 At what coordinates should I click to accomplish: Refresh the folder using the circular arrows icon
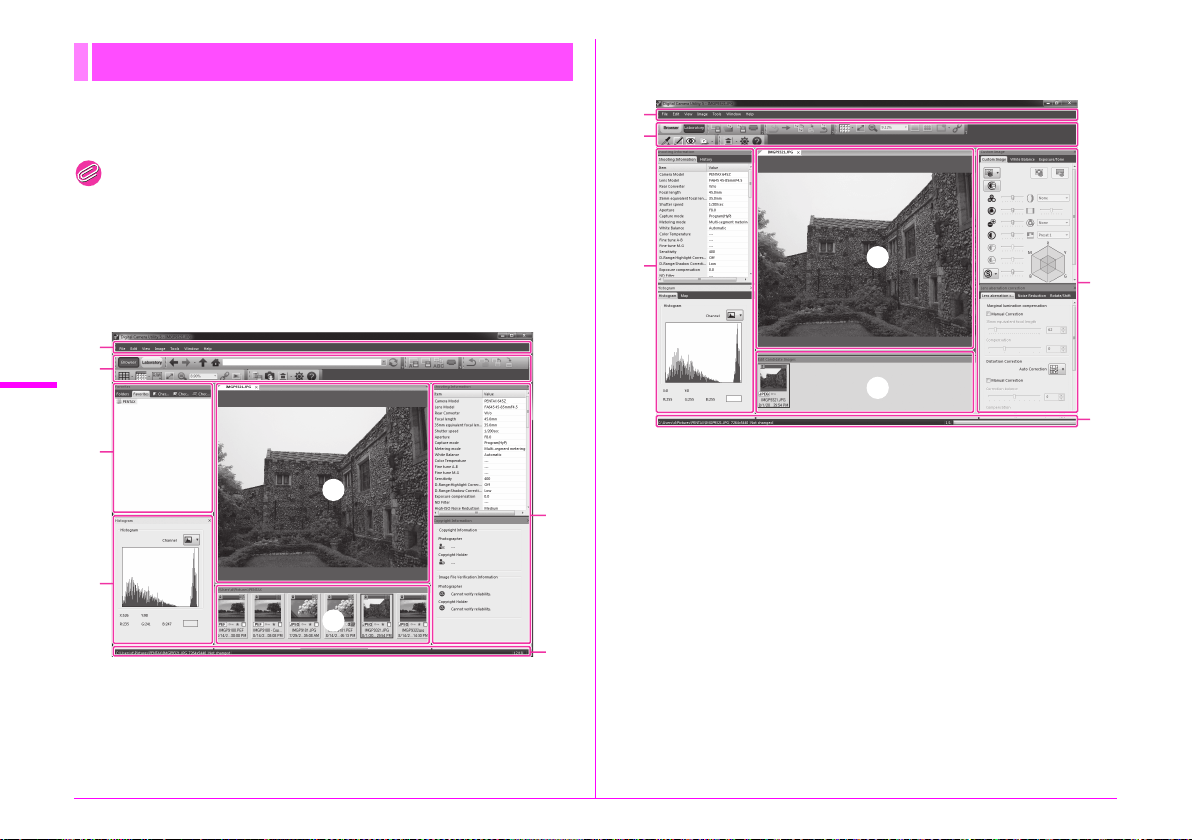pos(393,363)
